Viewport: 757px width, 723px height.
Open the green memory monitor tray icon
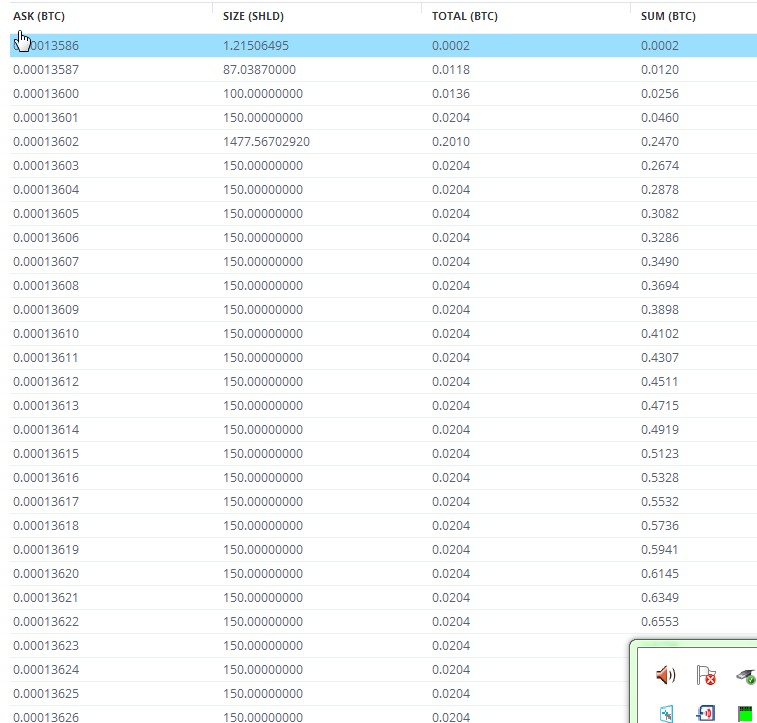point(745,714)
